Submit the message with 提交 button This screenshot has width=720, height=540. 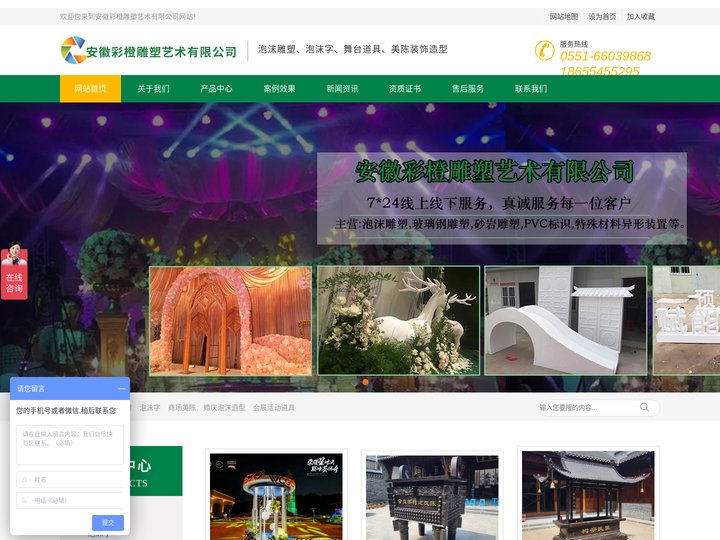coord(108,523)
